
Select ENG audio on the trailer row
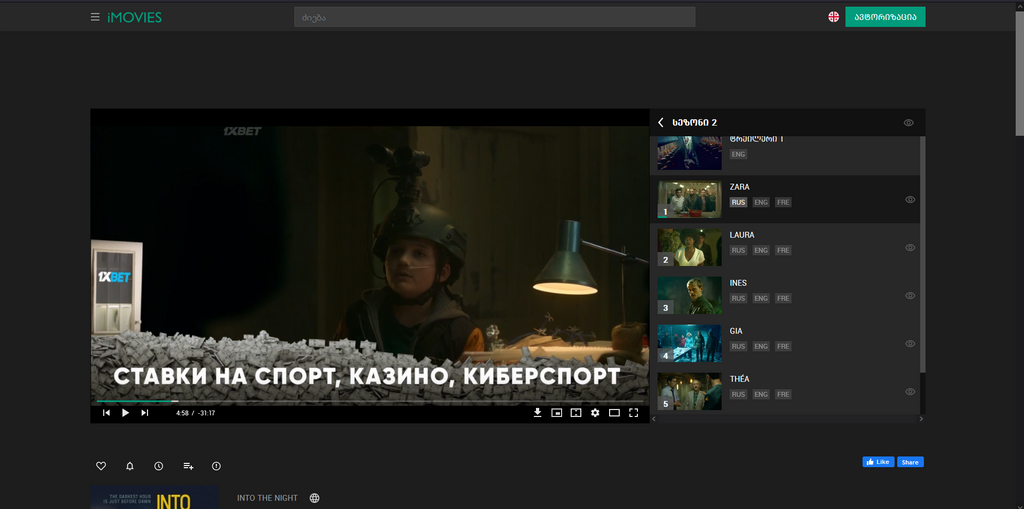coord(738,154)
